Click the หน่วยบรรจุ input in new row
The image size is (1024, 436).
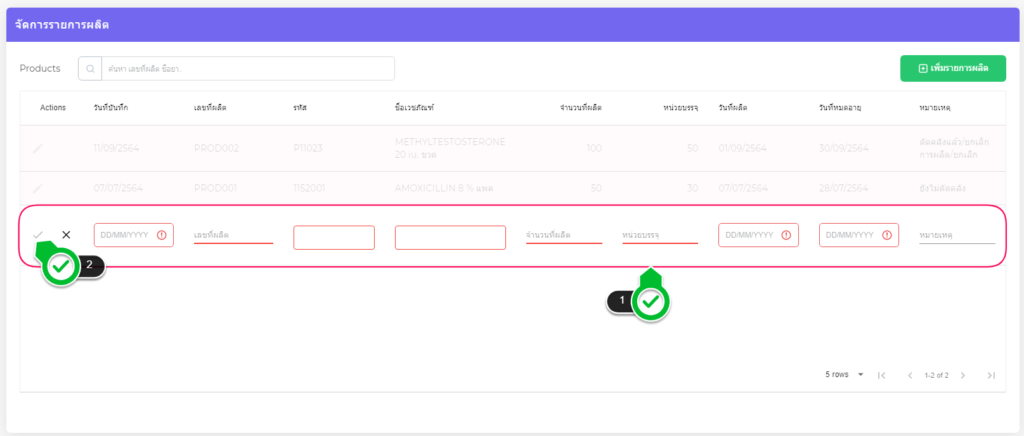point(659,235)
